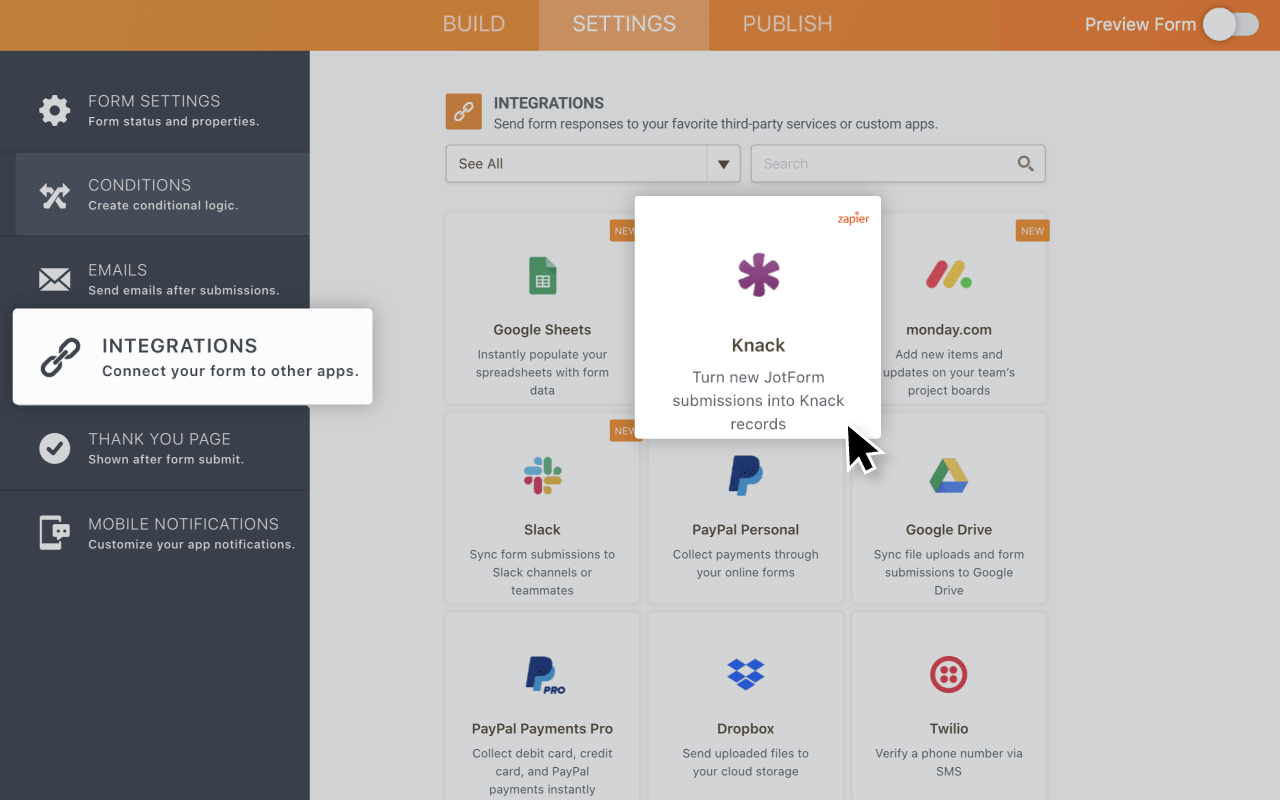Choose the Slack logo icon
1280x800 pixels.
pos(542,476)
